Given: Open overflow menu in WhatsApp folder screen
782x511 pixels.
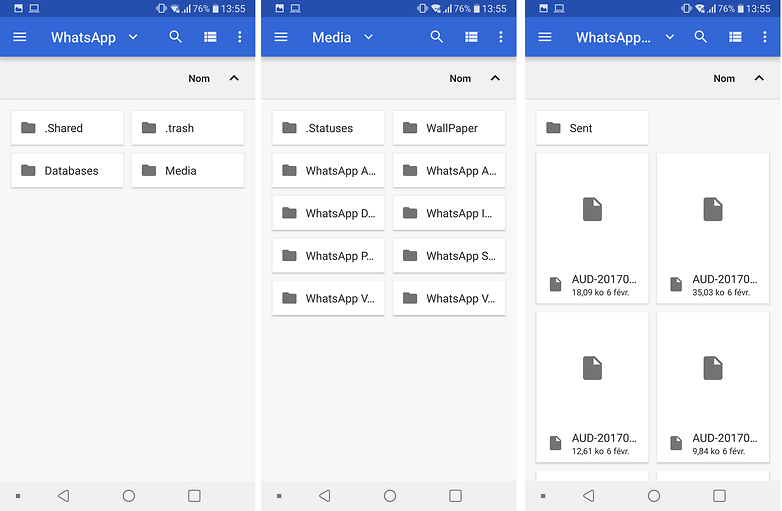Looking at the screenshot, I should (240, 37).
